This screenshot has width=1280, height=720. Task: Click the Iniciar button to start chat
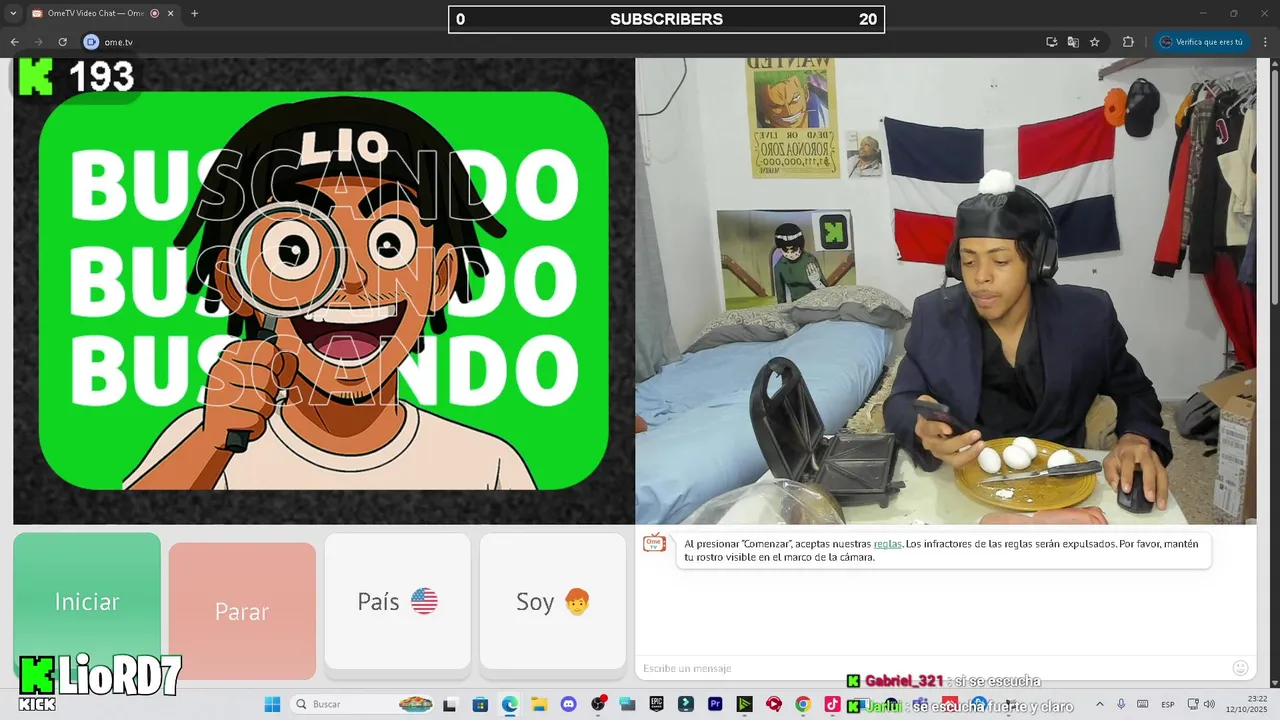87,601
